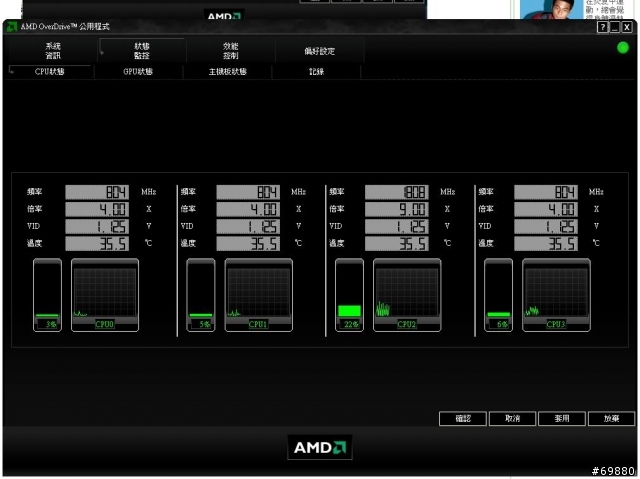
Task: Open the 偏好設定 tab
Action: coord(320,51)
